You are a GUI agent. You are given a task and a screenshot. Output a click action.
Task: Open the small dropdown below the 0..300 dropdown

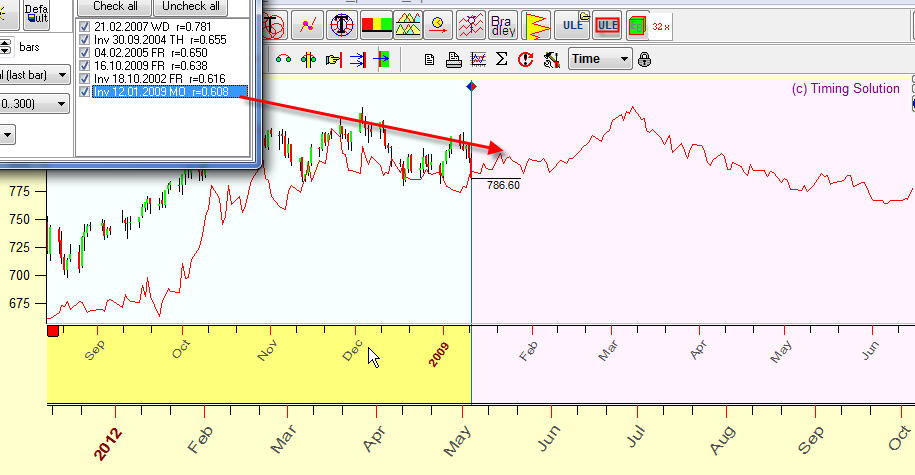(7, 135)
